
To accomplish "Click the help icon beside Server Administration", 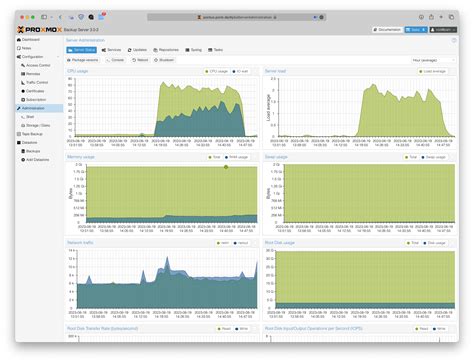I will [x=454, y=40].
